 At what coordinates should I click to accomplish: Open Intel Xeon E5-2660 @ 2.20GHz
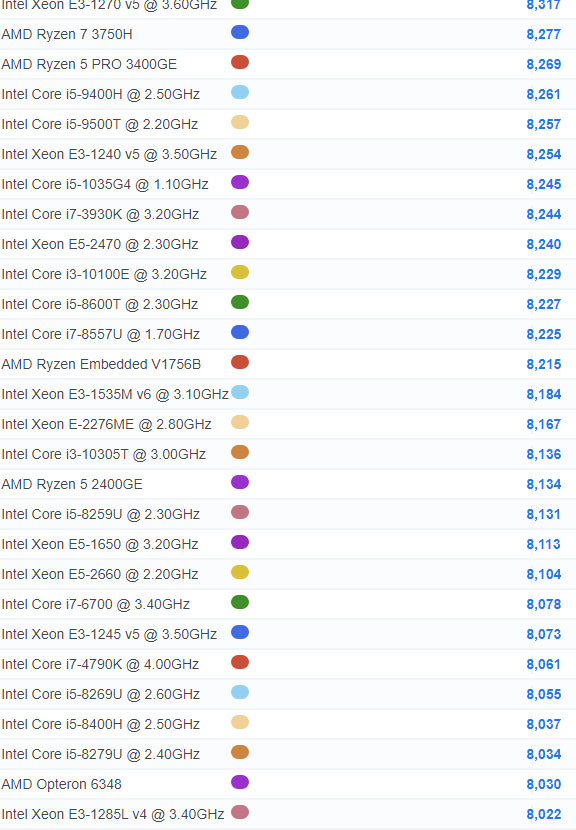(x=100, y=574)
